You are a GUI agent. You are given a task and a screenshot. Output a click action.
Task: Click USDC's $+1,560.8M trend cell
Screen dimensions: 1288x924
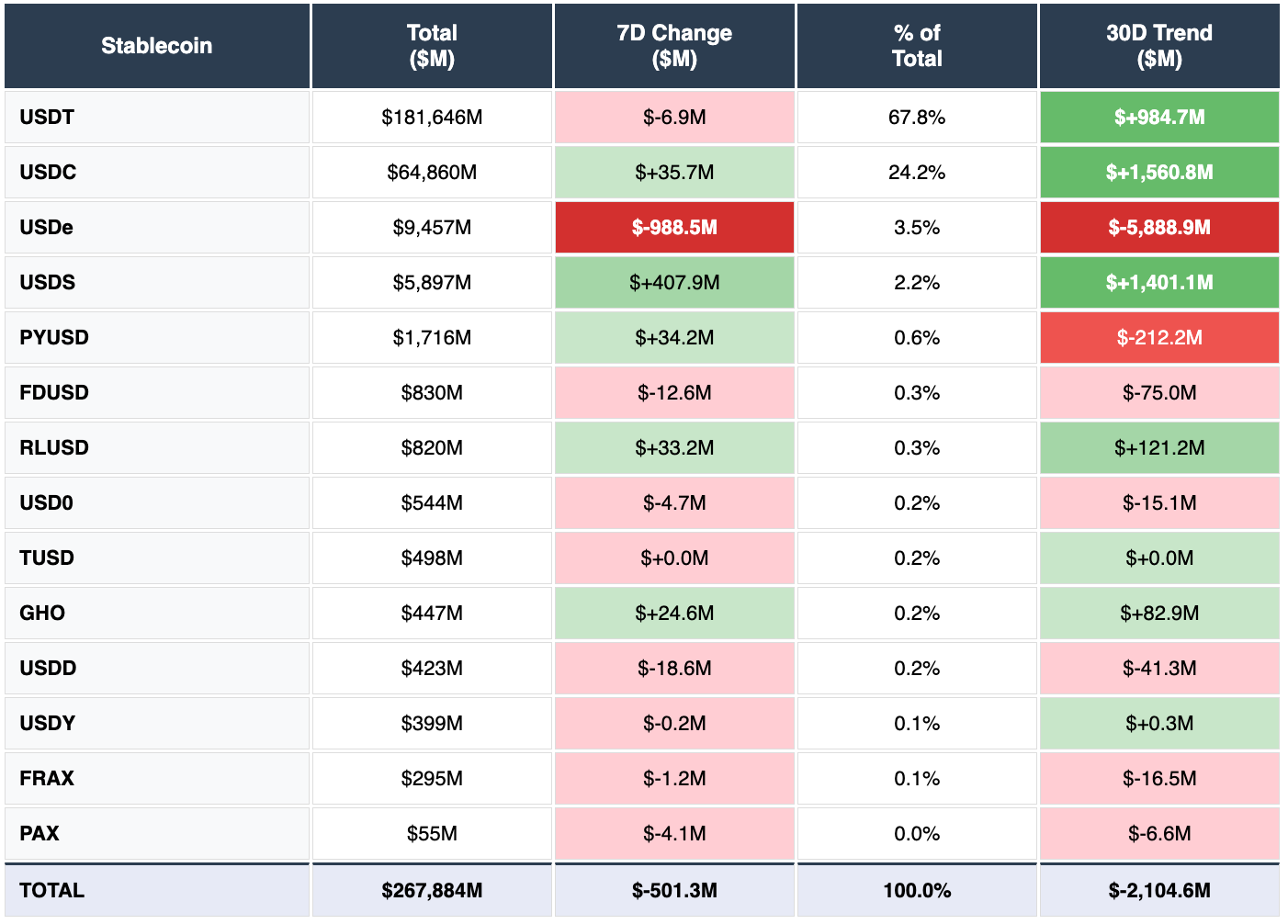point(1158,172)
